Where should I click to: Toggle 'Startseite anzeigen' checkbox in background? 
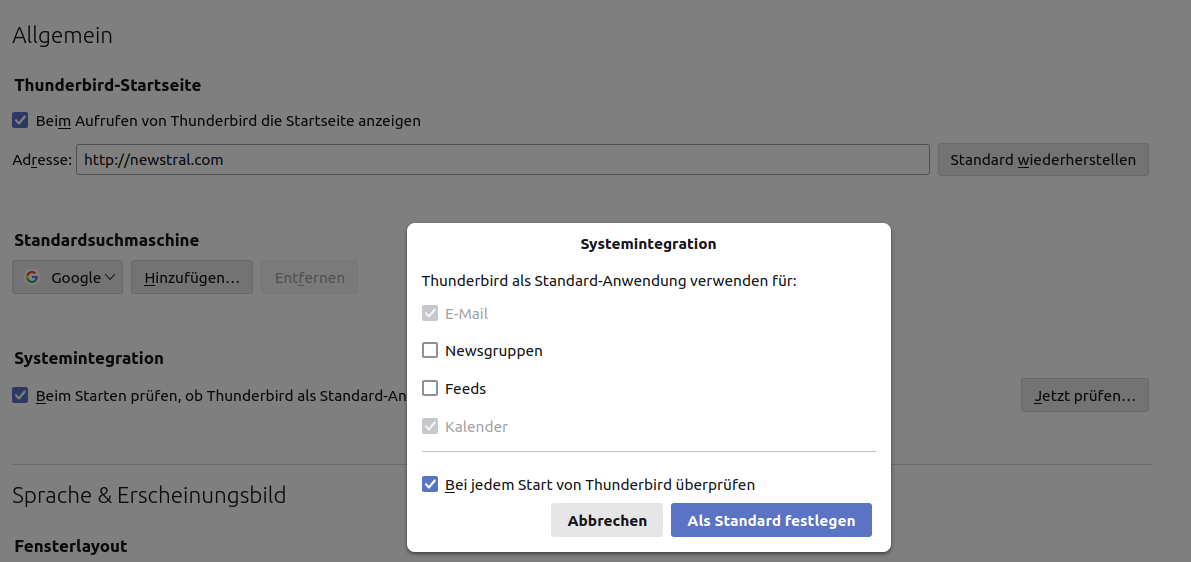click(x=21, y=120)
